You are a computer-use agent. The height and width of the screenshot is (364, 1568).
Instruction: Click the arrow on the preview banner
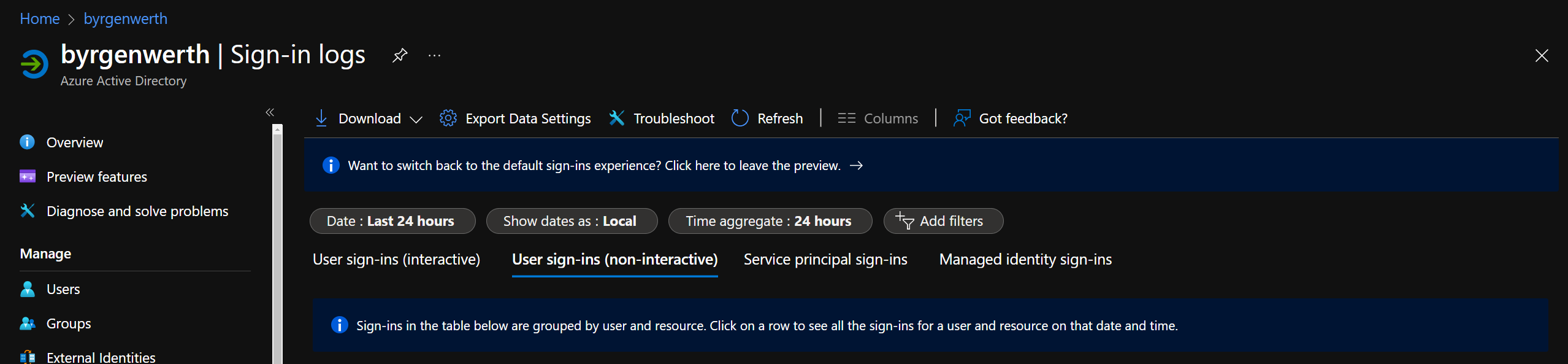[x=857, y=166]
